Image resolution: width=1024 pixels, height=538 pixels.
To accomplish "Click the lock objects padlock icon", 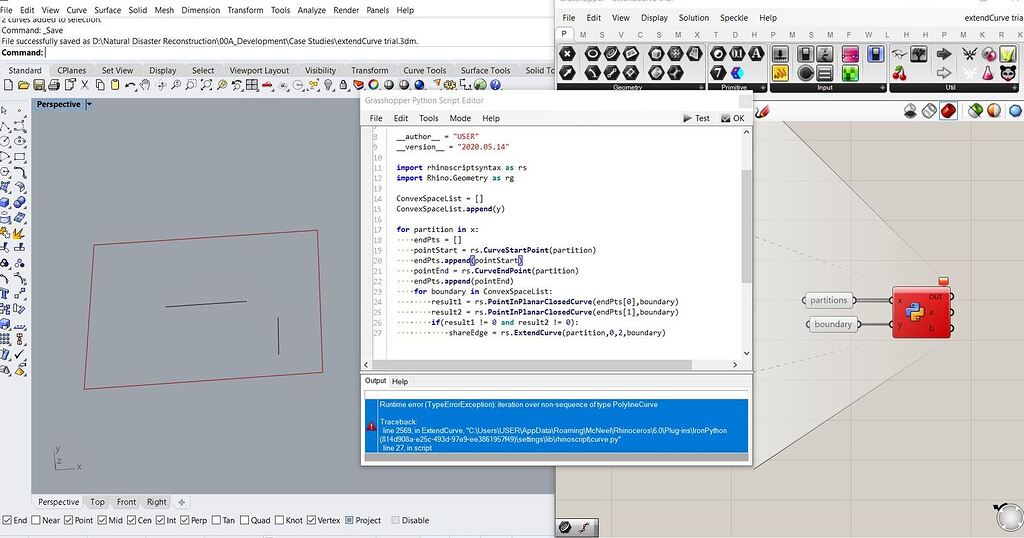I will (344, 85).
